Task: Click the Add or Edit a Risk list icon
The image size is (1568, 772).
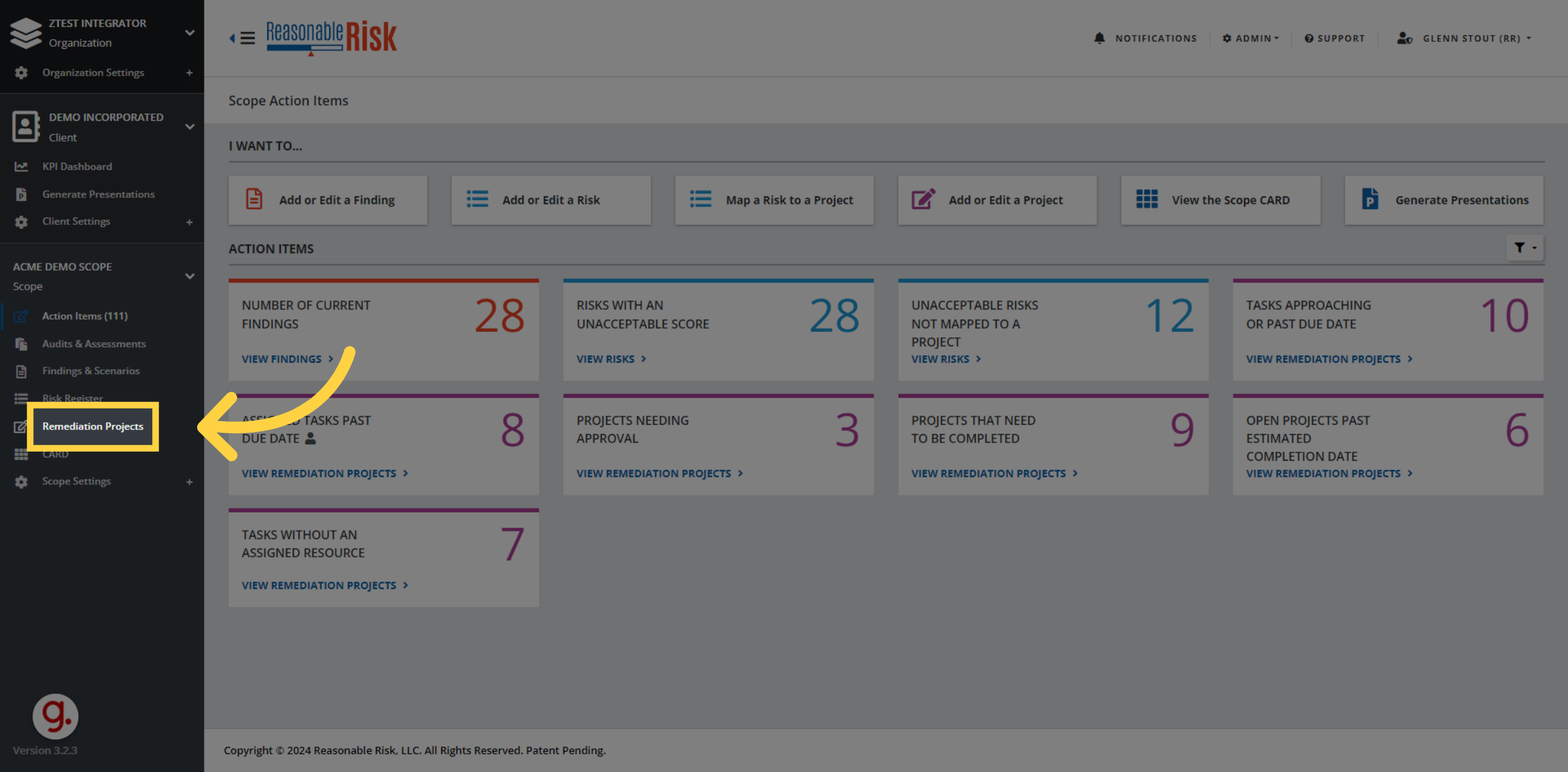Action: click(x=478, y=199)
